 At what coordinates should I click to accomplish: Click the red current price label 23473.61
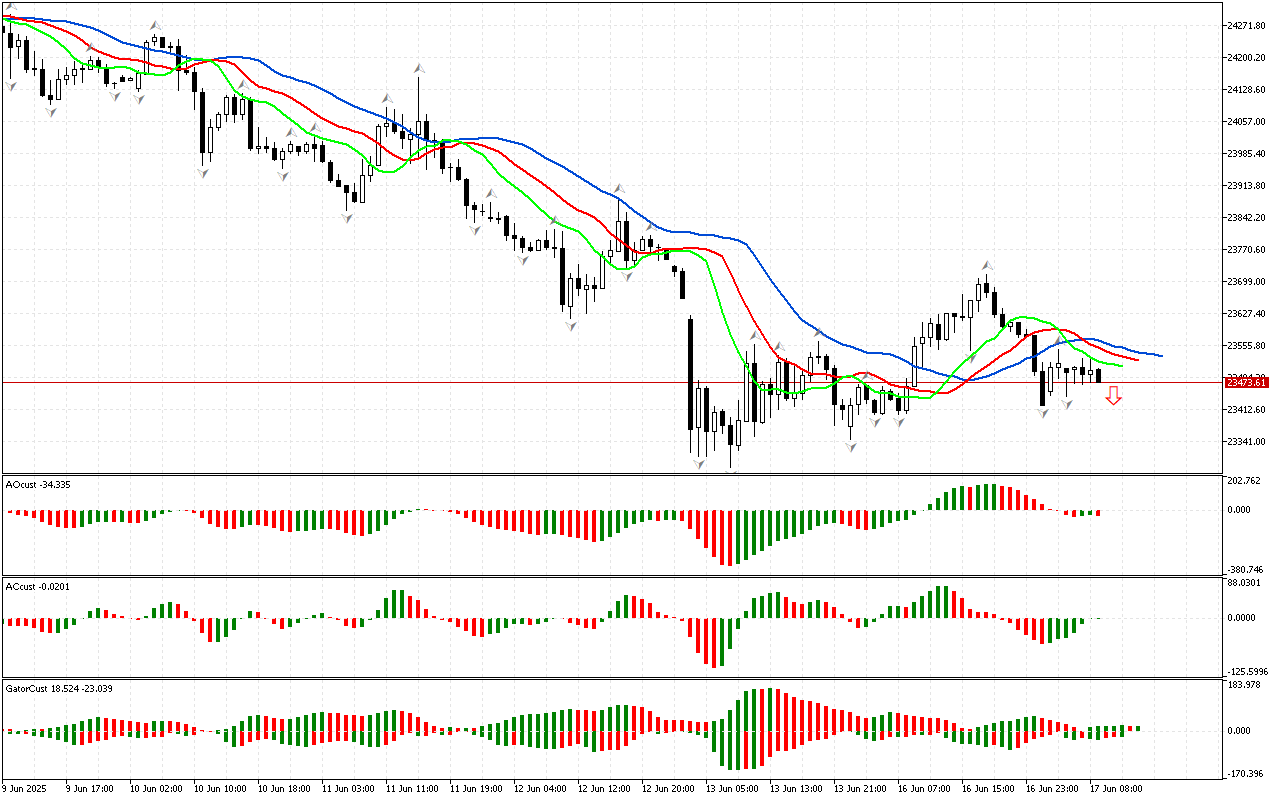click(x=1246, y=382)
